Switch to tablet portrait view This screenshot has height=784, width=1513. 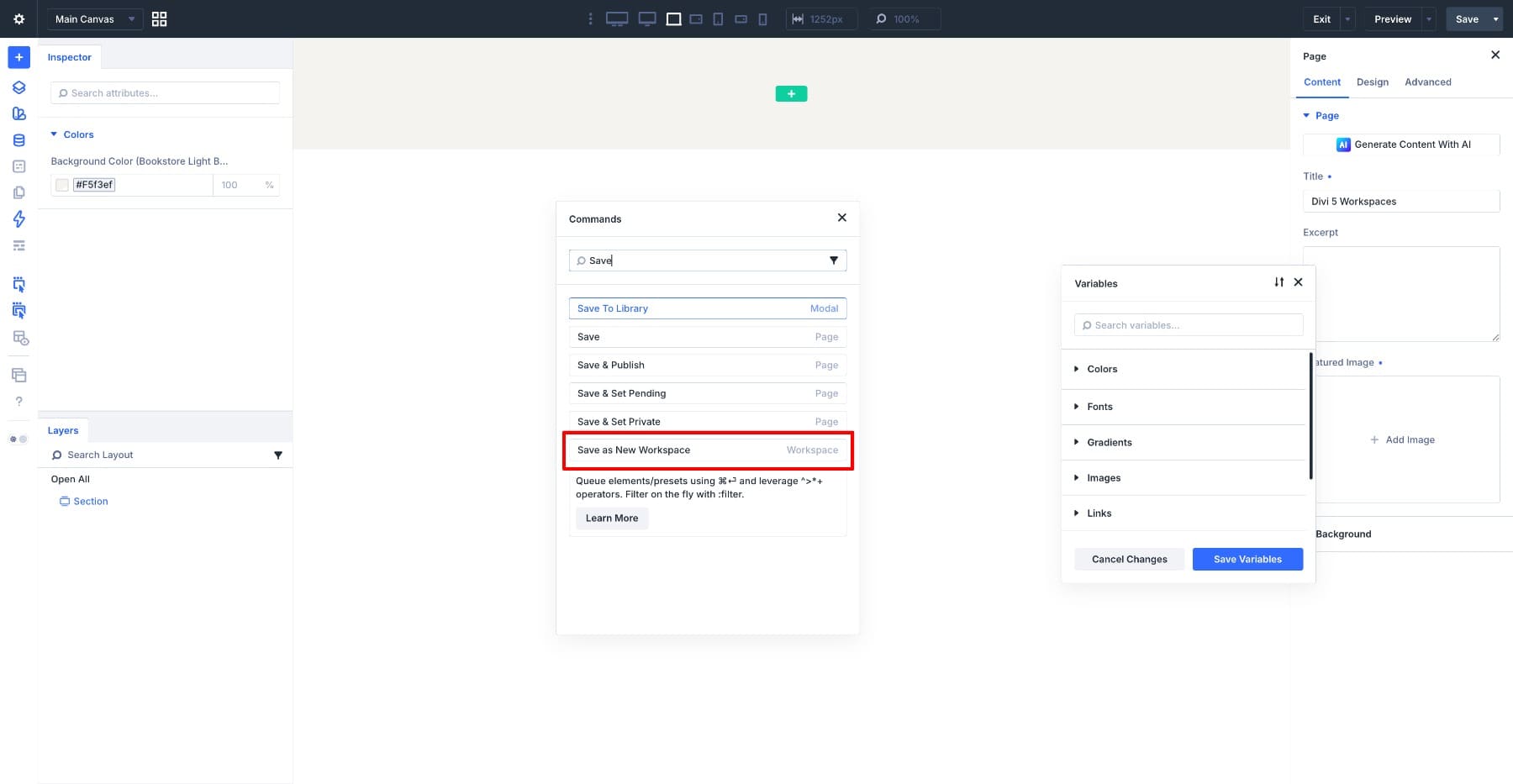tap(718, 18)
